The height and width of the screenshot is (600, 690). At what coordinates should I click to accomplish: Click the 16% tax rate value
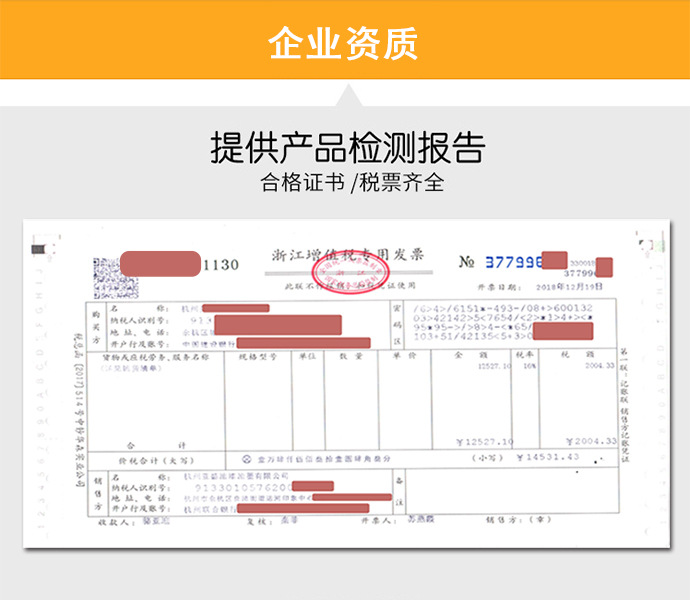pyautogui.click(x=528, y=366)
